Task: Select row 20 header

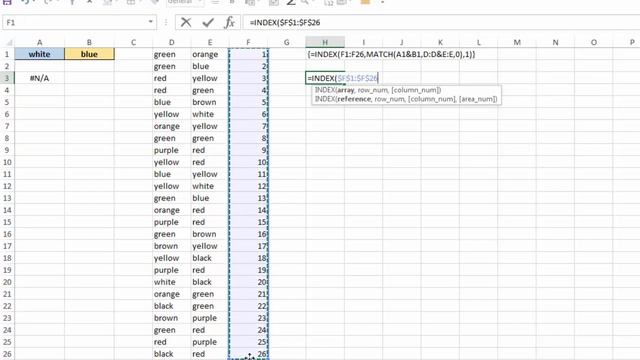Action: click(7, 282)
